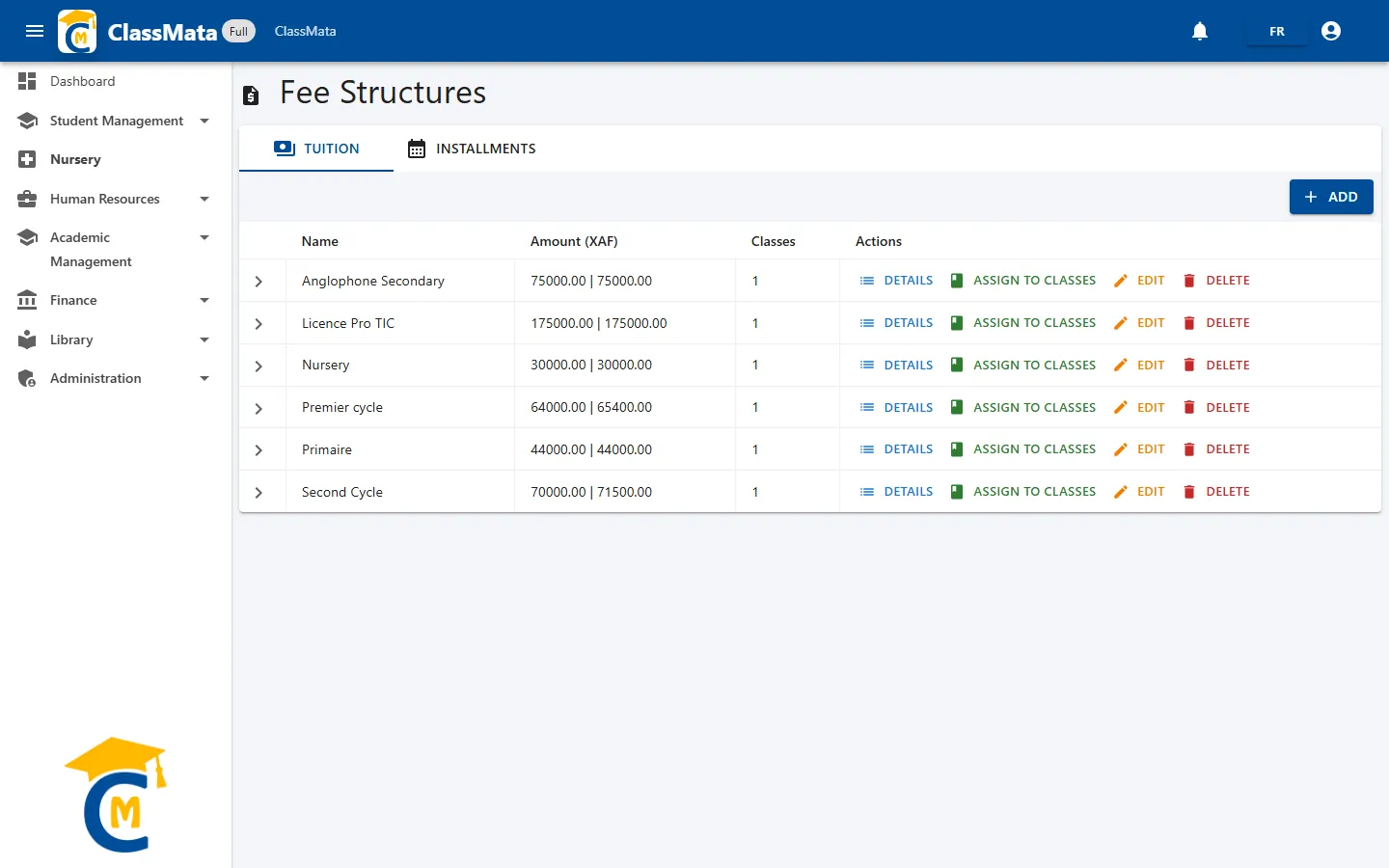Expand the Student Management dropdown arrow
Image resolution: width=1389 pixels, height=868 pixels.
(x=204, y=121)
